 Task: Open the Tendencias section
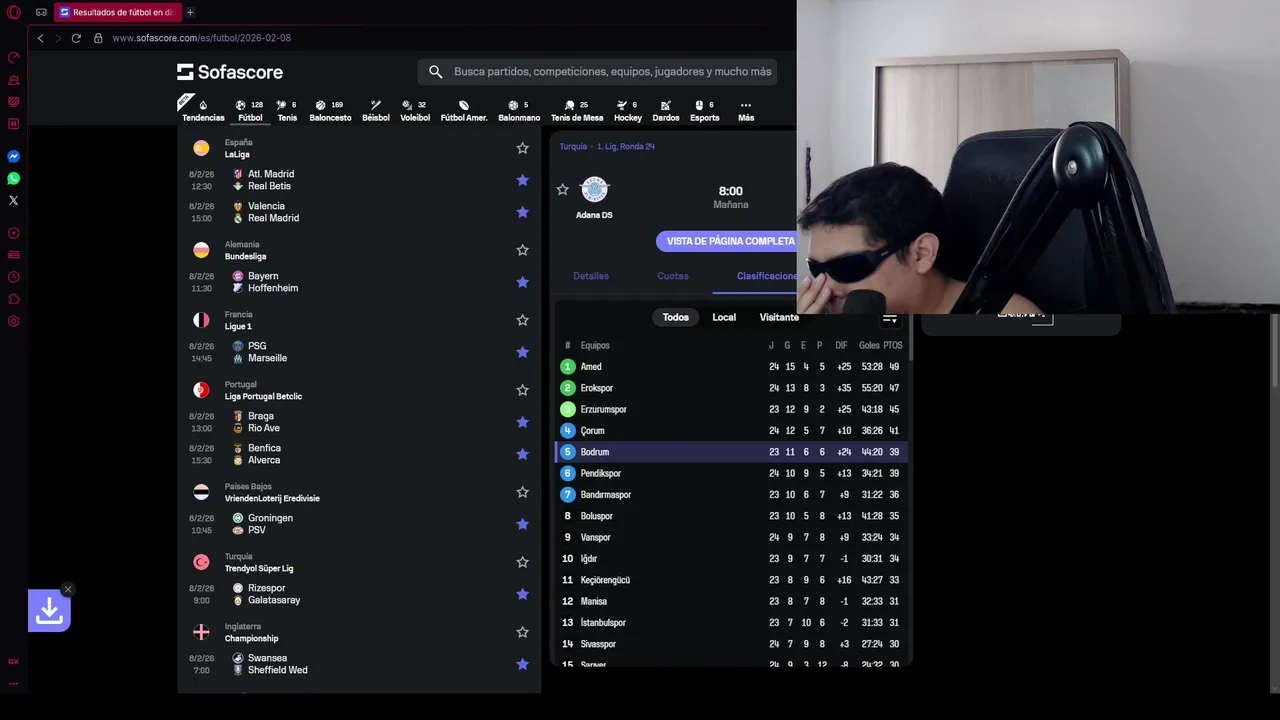(203, 111)
